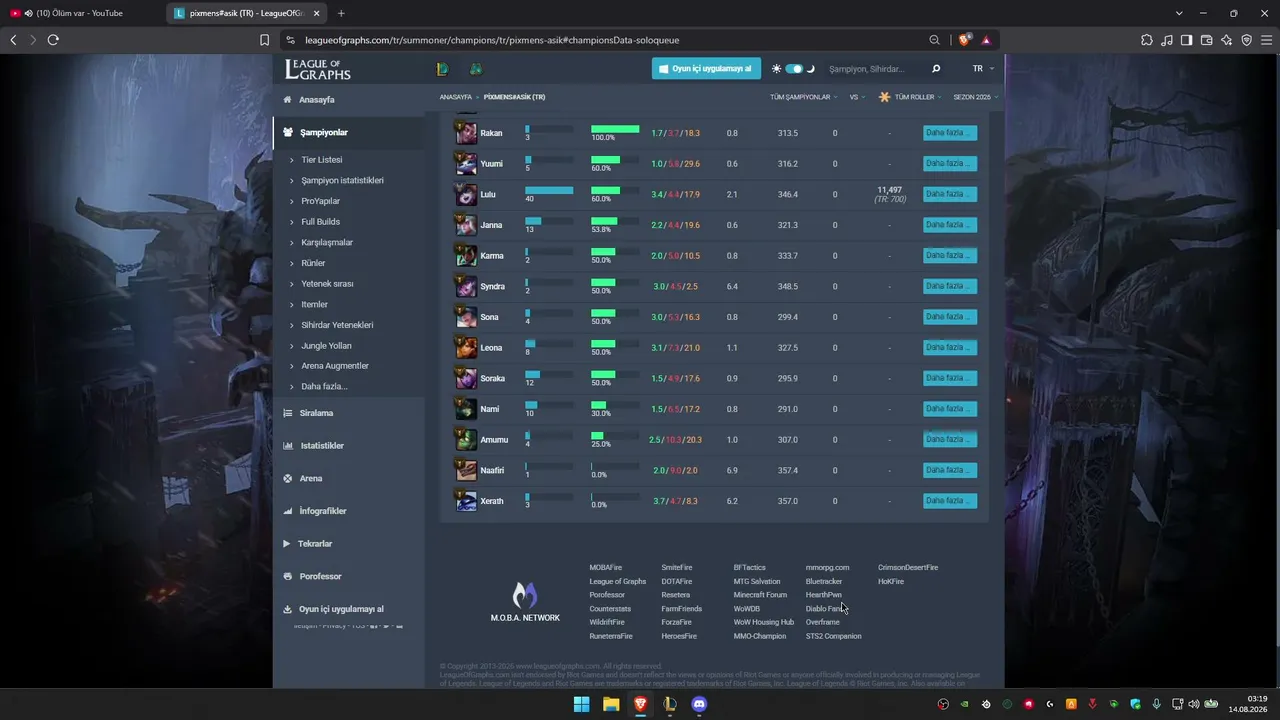Click the Brave Rewards triangle icon
This screenshot has width=1280, height=720.
click(x=986, y=40)
